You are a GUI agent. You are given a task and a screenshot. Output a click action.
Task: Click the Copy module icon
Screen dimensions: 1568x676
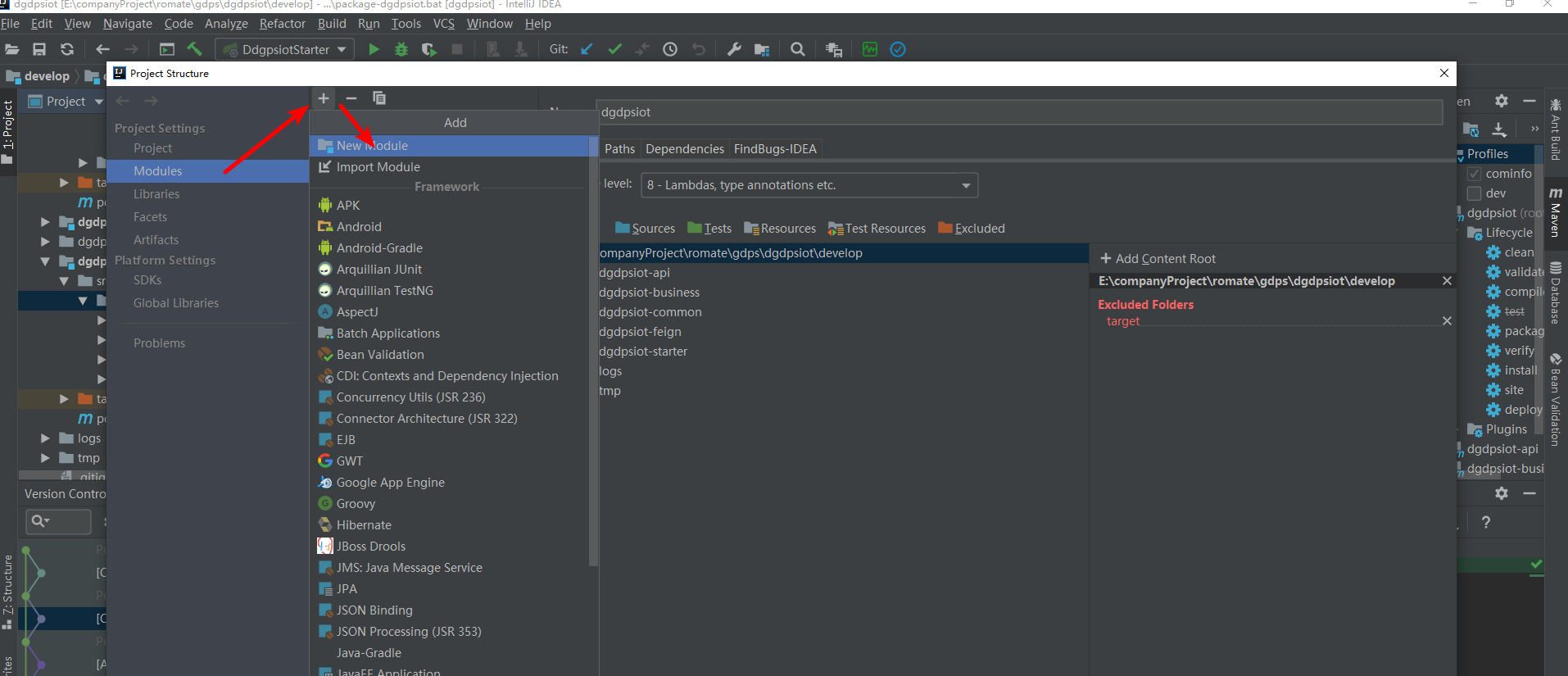(378, 98)
